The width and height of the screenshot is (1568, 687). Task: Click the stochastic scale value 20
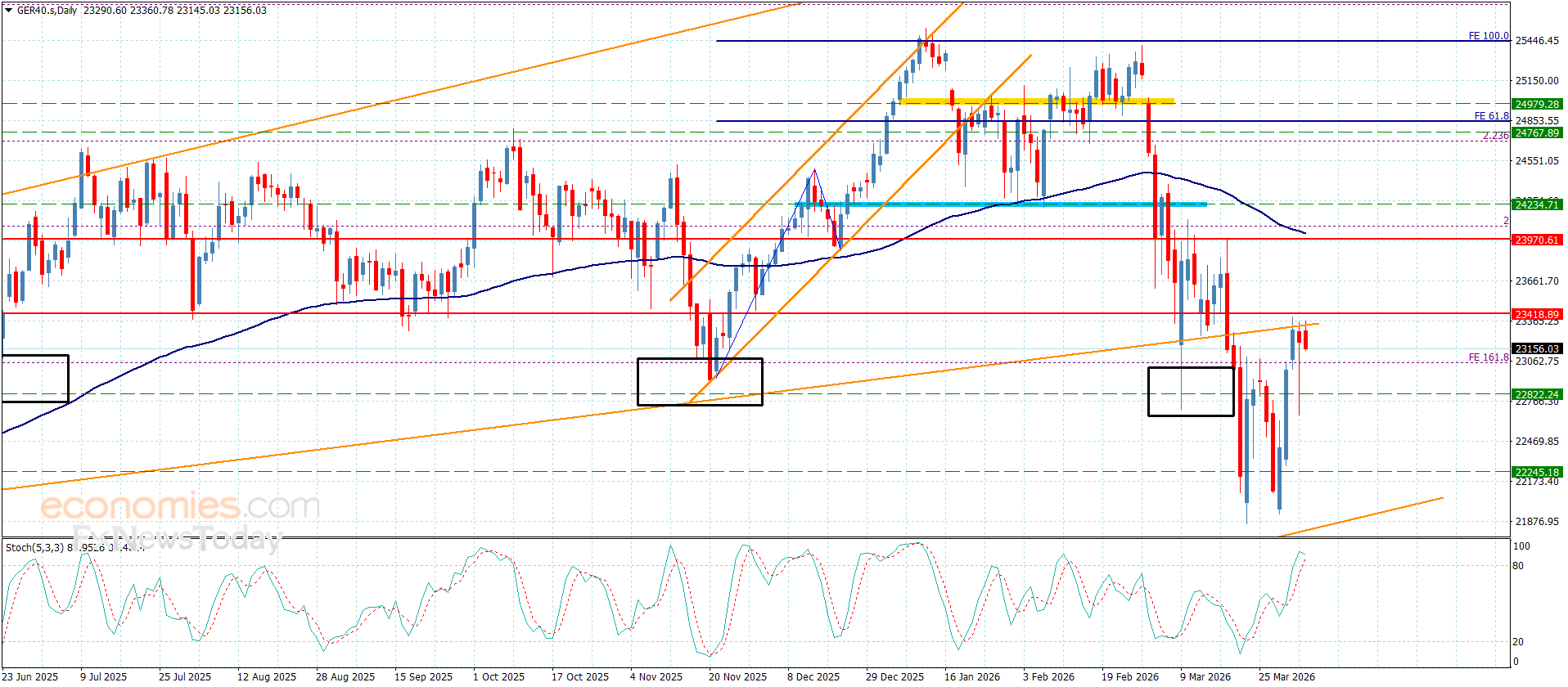1518,642
